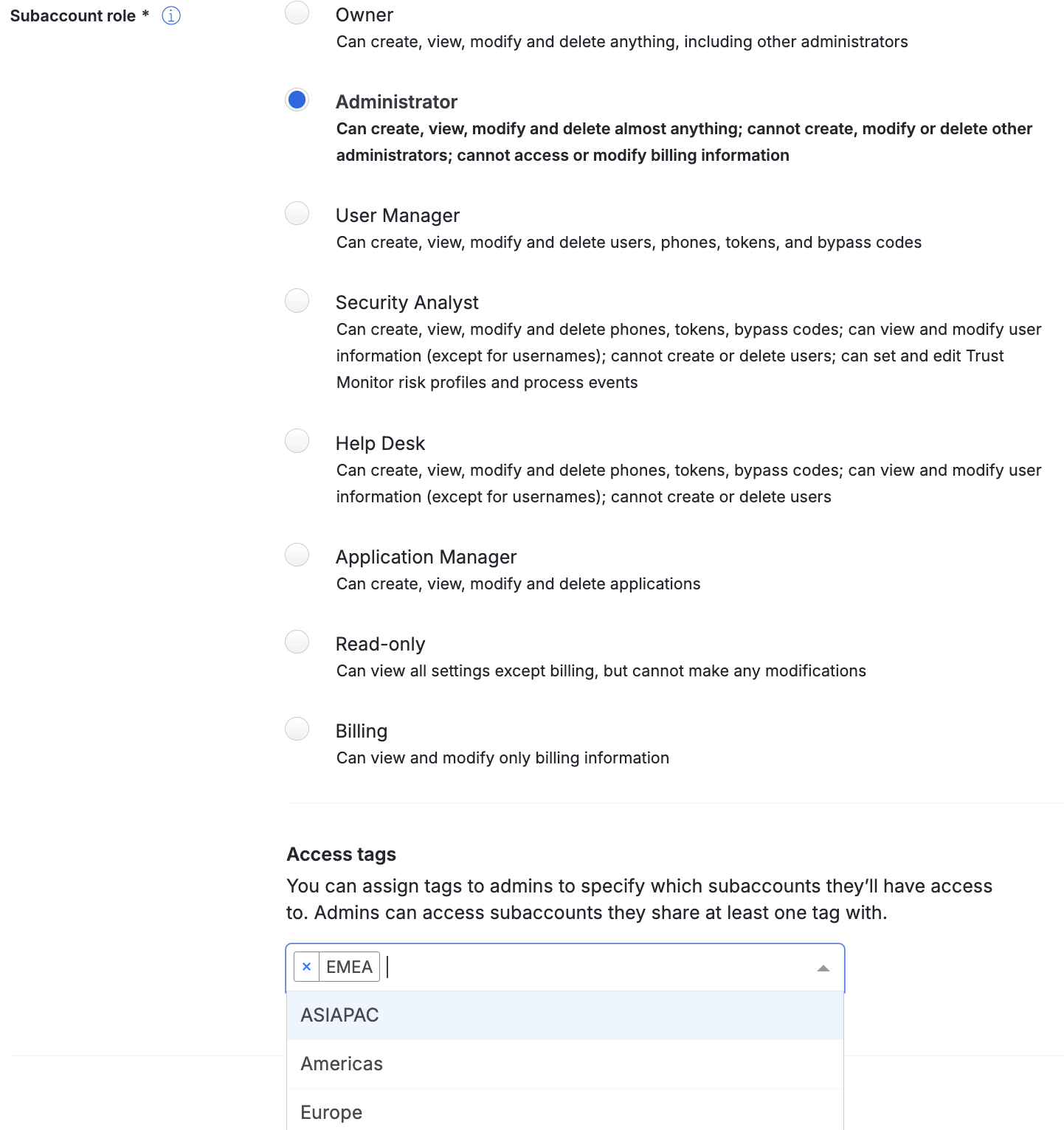Open the Subaccount role info tooltip

pyautogui.click(x=170, y=15)
